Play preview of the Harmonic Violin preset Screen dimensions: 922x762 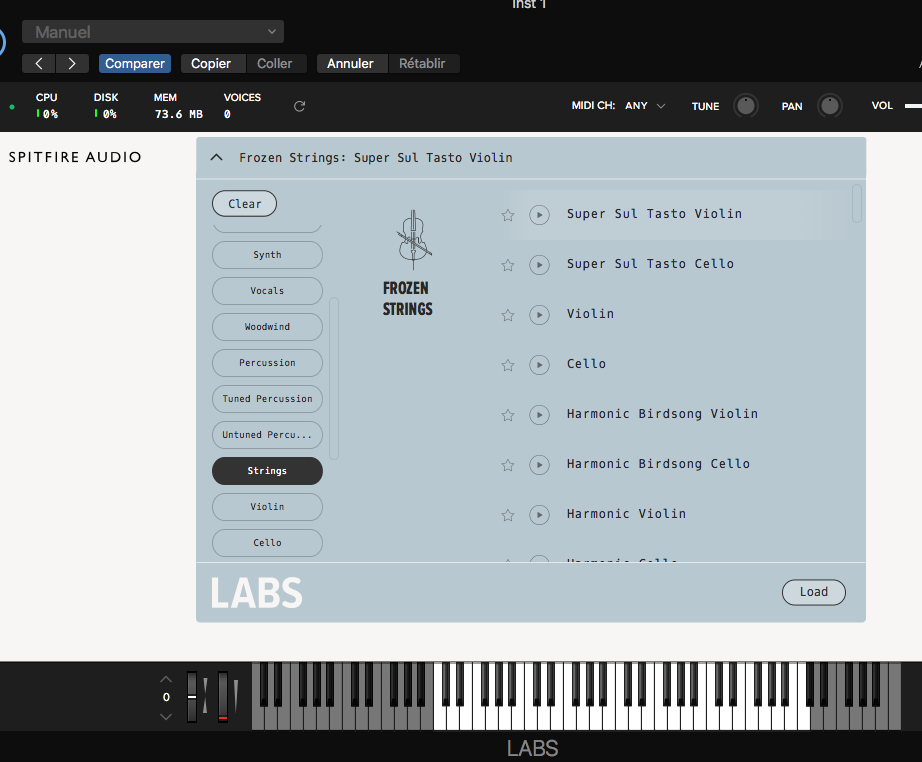pyautogui.click(x=539, y=514)
